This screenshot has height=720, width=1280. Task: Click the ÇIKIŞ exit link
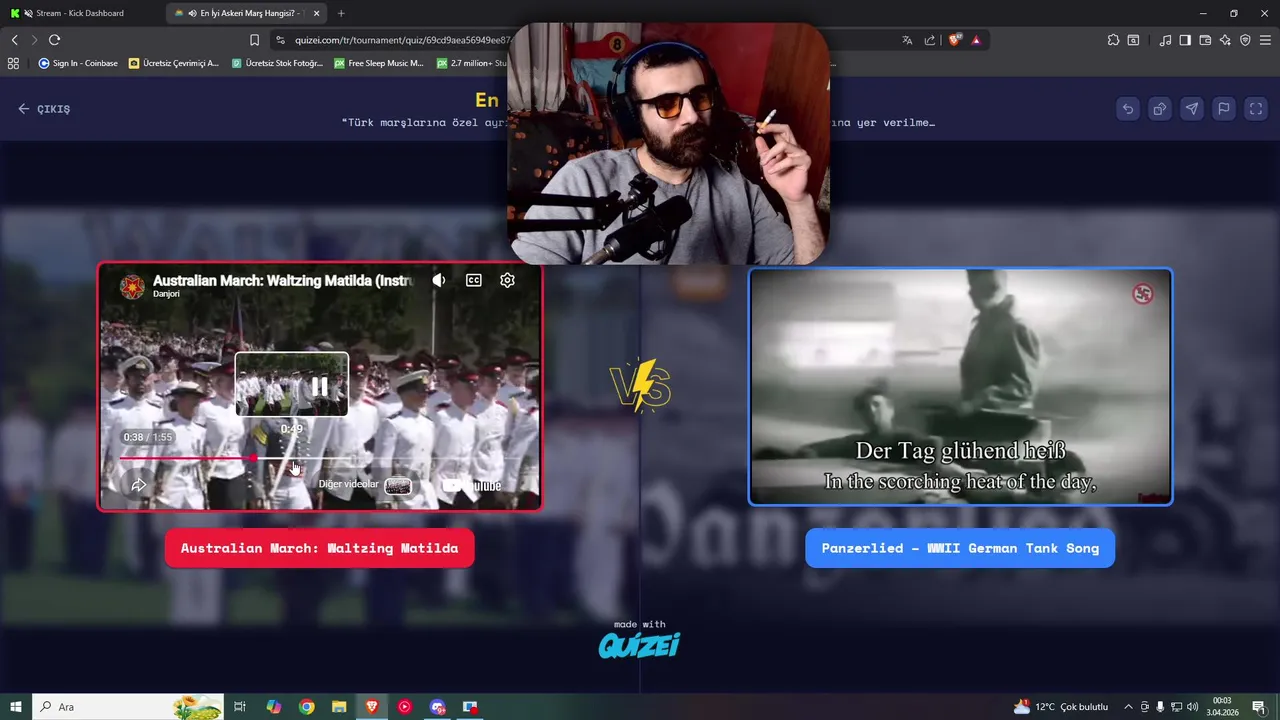(44, 109)
